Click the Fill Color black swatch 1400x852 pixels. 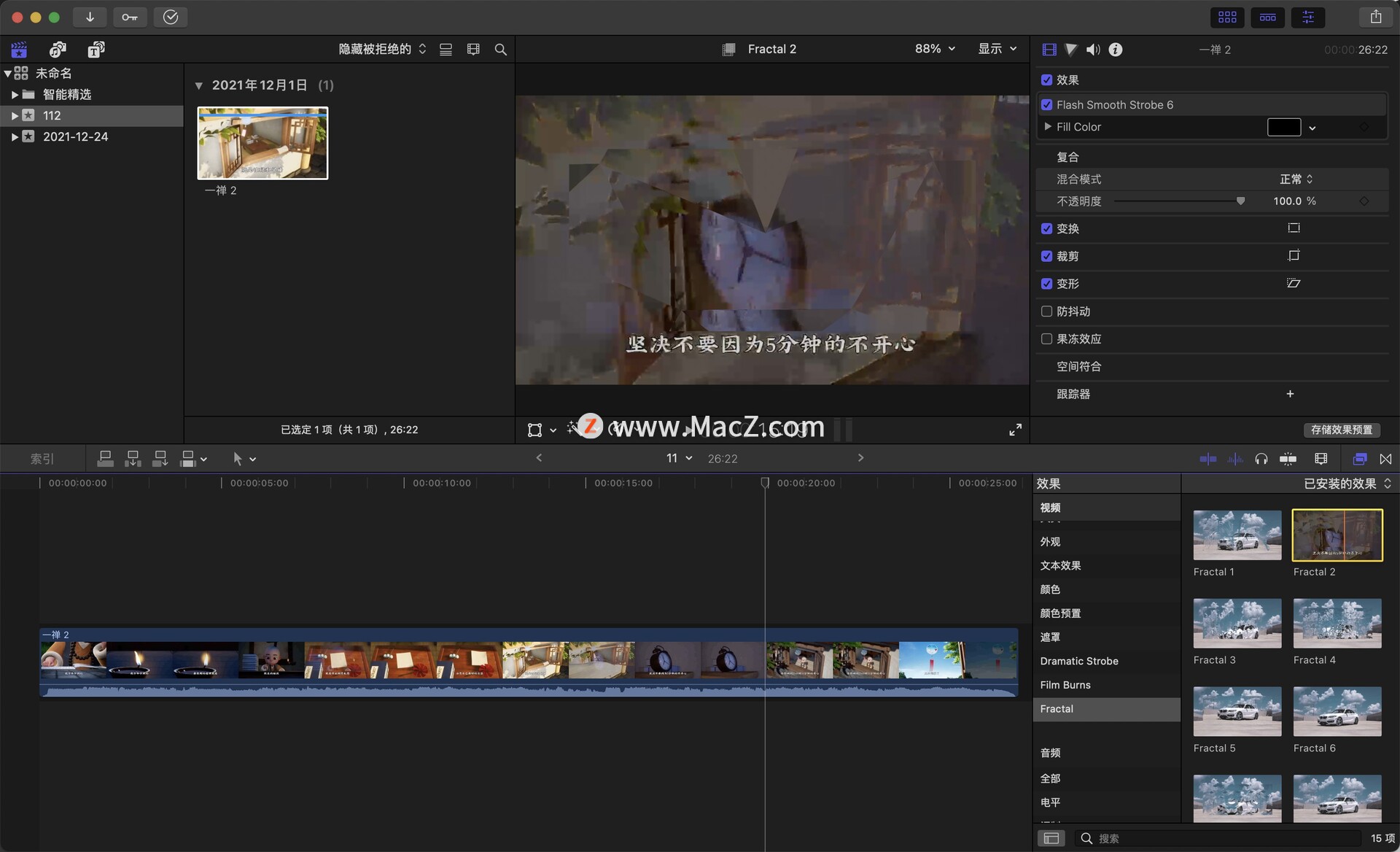click(1283, 127)
